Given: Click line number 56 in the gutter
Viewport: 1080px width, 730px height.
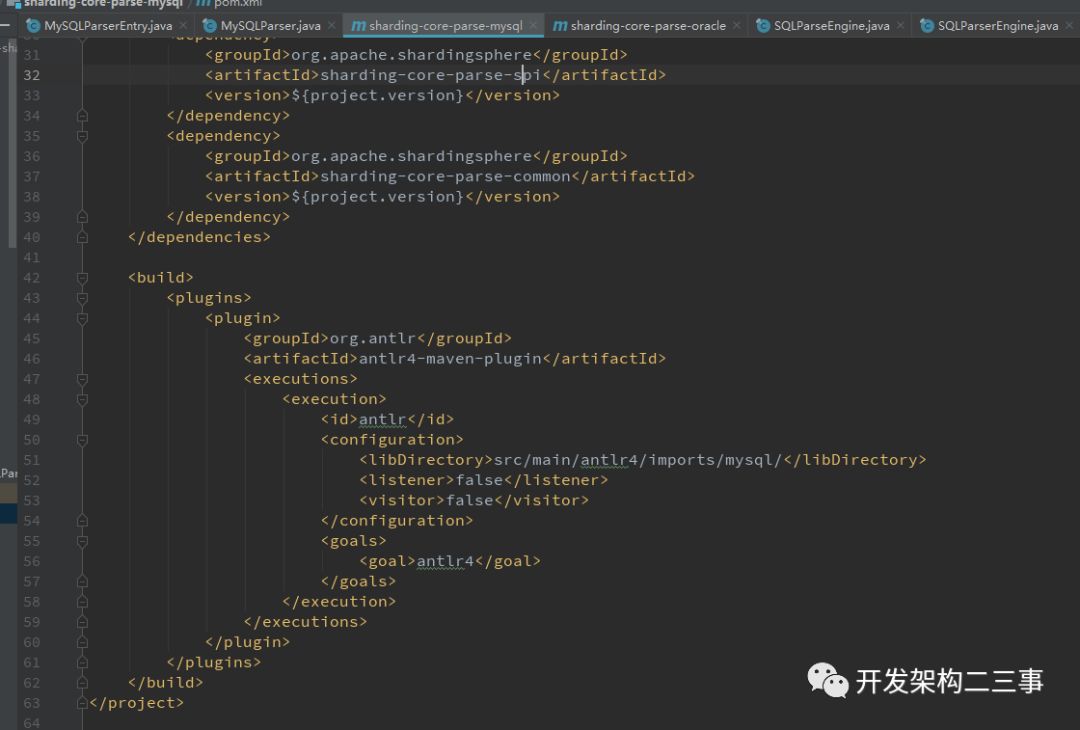Looking at the screenshot, I should click(x=32, y=561).
